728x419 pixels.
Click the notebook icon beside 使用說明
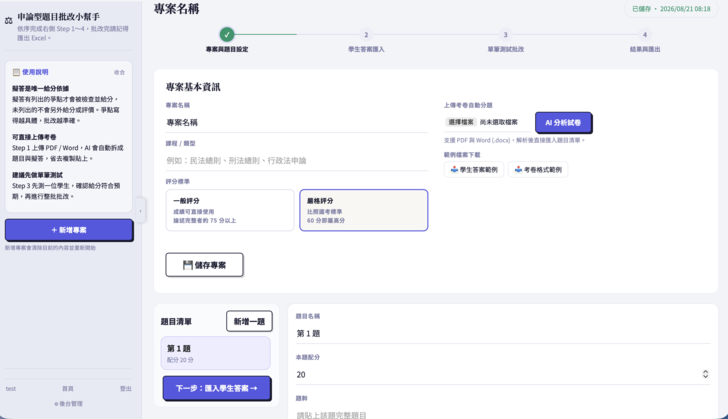click(16, 72)
